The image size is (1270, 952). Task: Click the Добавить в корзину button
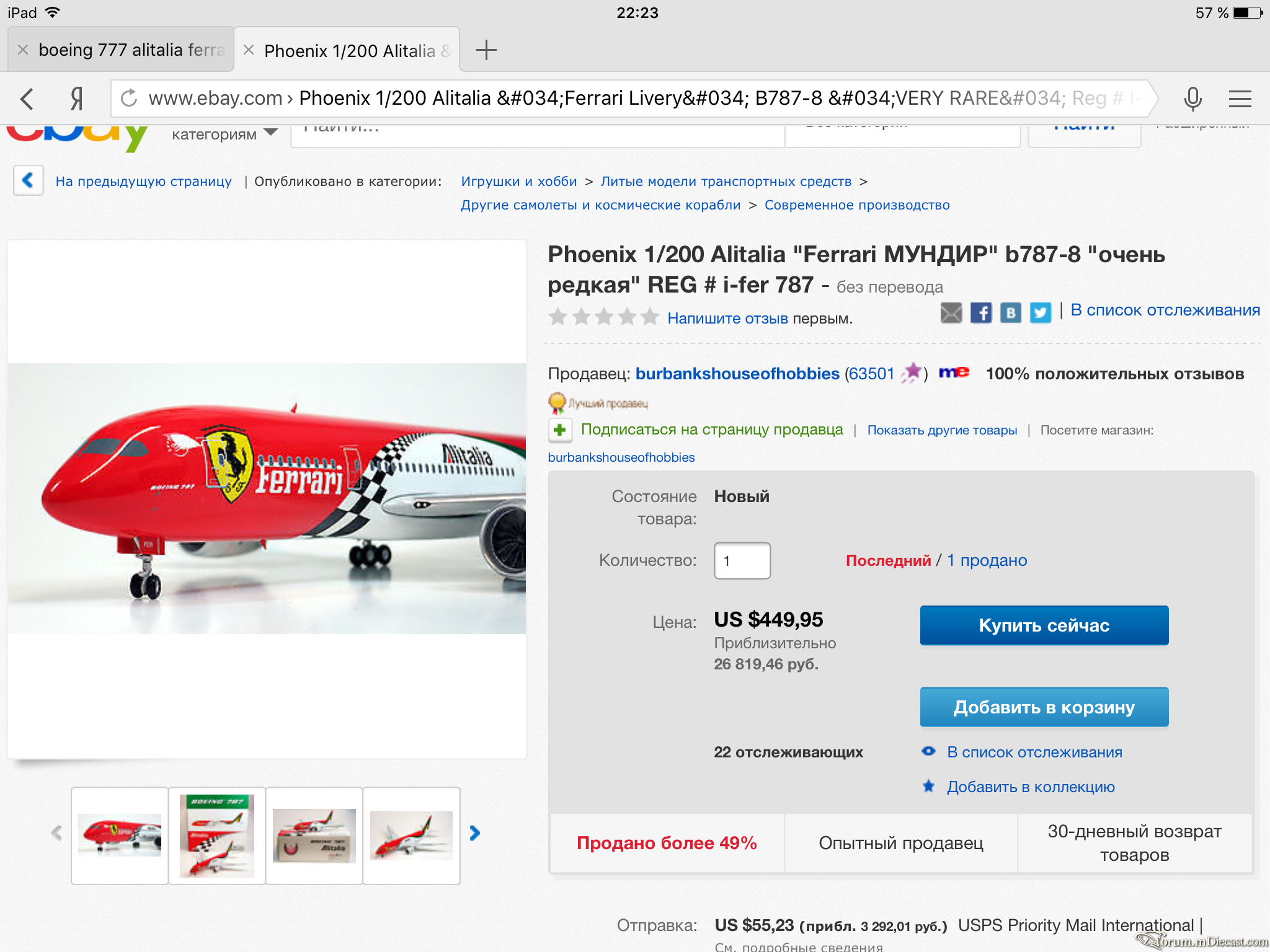coord(1044,707)
